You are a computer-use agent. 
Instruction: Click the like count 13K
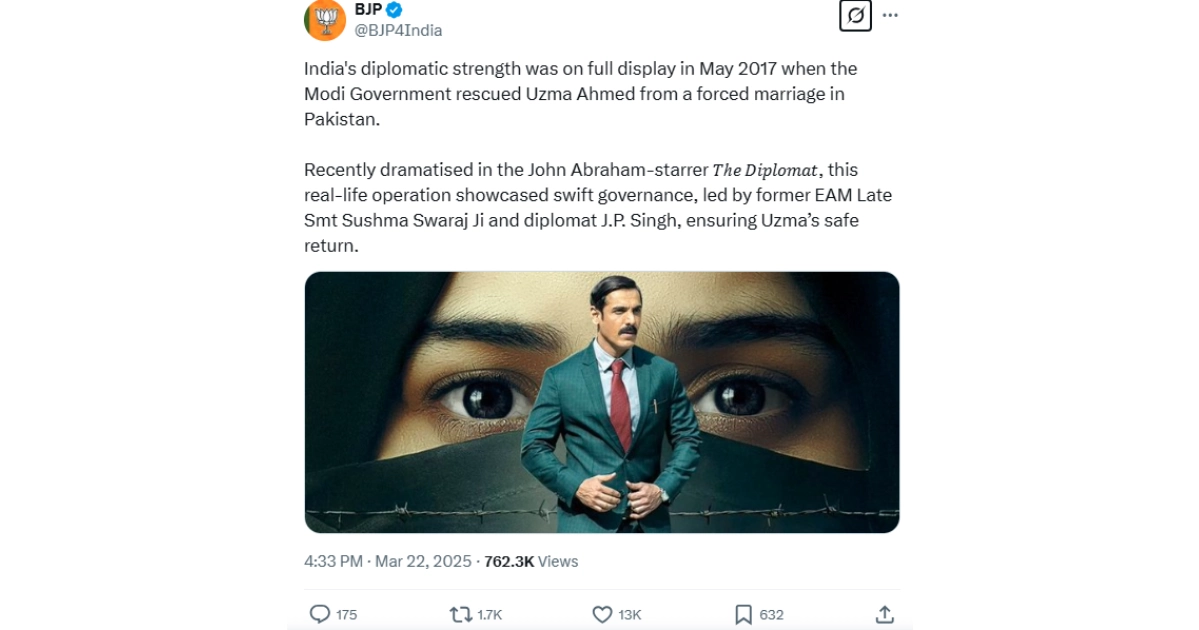tap(632, 613)
